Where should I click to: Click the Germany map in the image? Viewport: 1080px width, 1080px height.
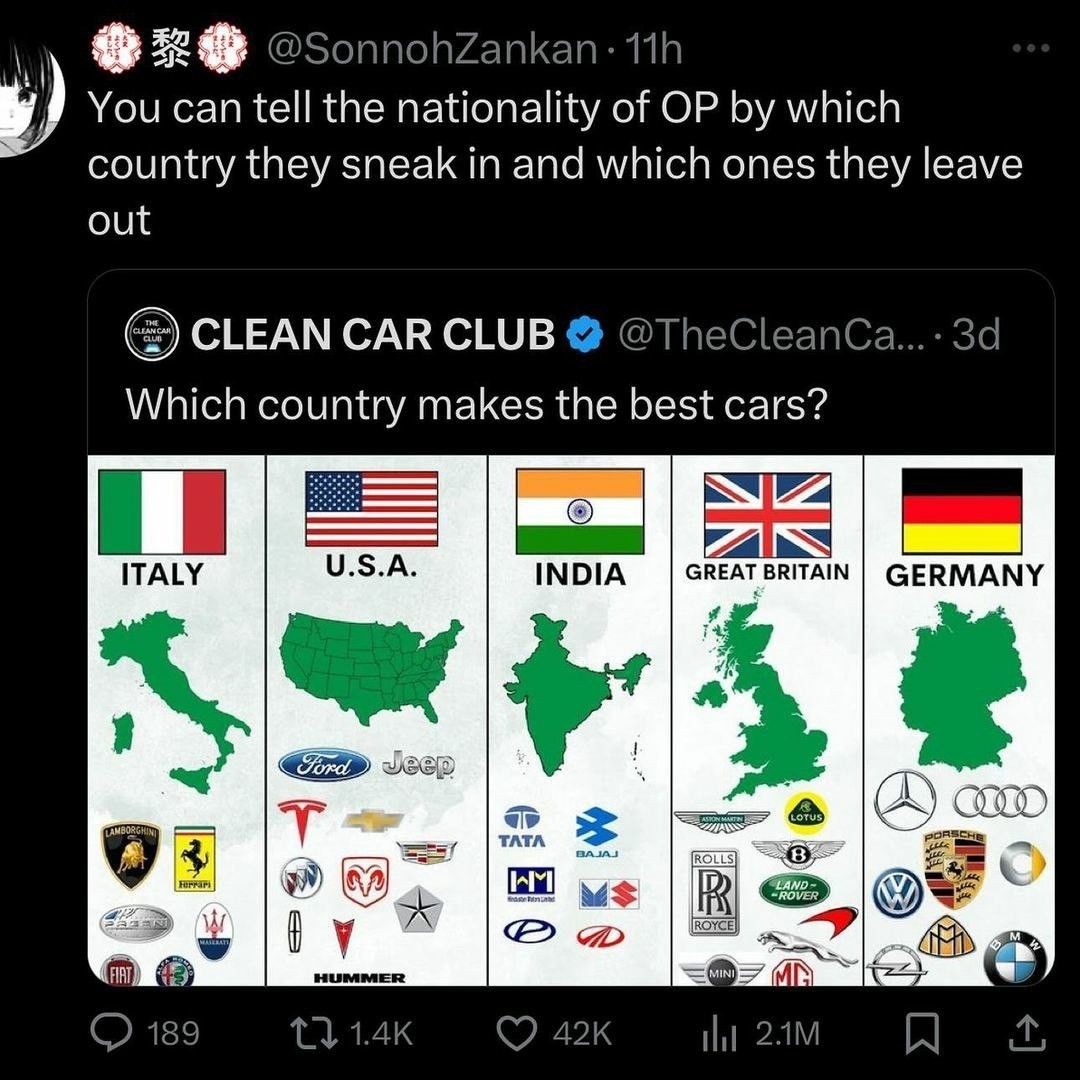point(960,687)
